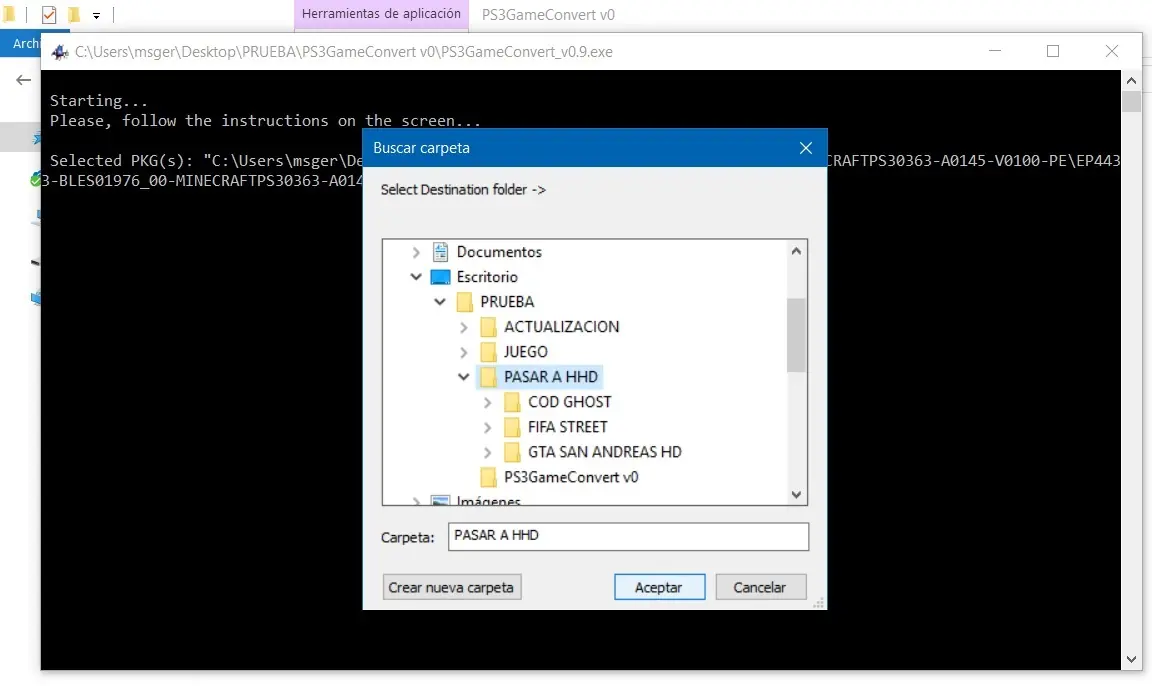Click the console window scrollbar thumb

point(1131,101)
